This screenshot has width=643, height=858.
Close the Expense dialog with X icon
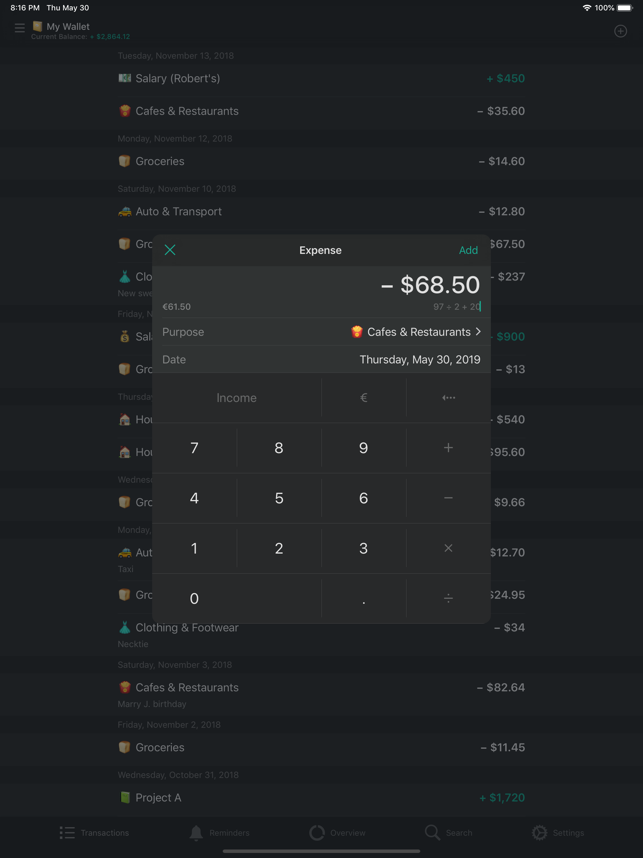[170, 250]
